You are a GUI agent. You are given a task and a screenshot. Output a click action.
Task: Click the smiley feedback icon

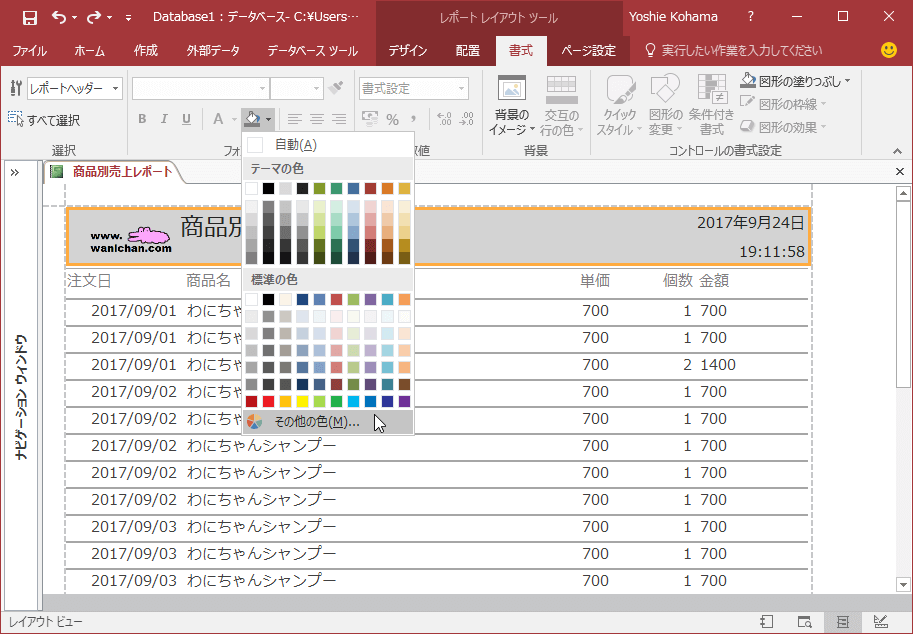888,50
